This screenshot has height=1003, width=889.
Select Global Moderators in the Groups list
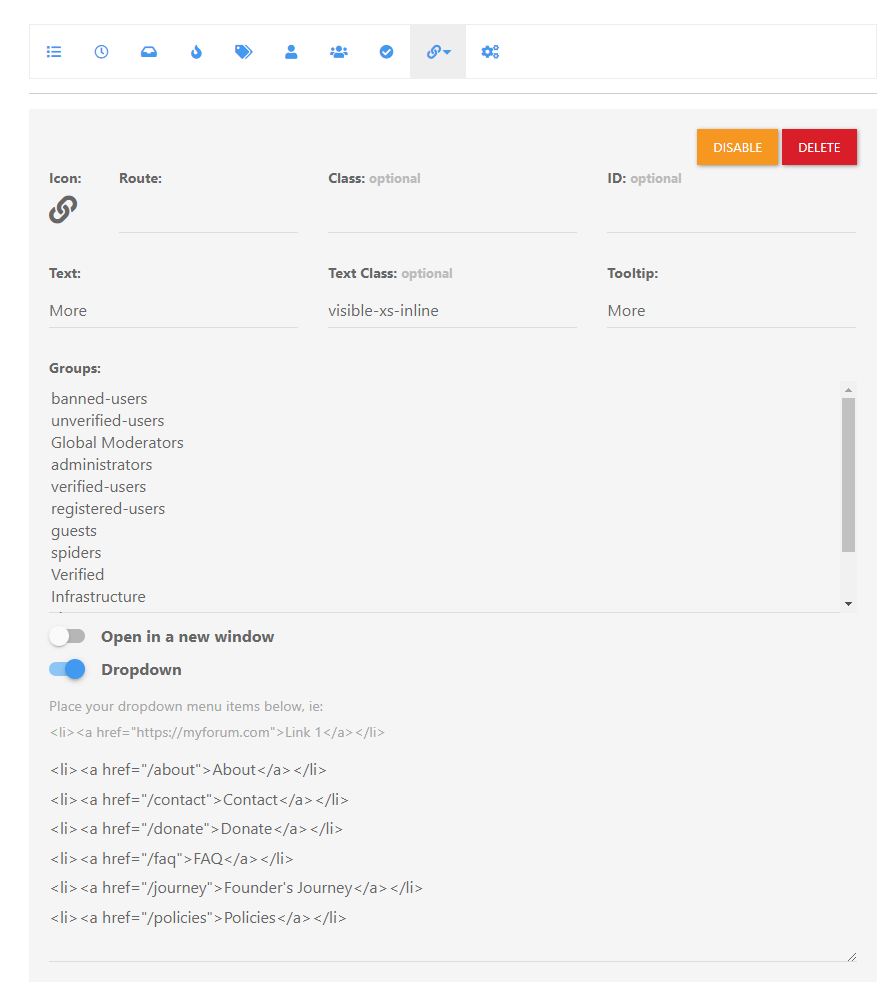coord(117,443)
